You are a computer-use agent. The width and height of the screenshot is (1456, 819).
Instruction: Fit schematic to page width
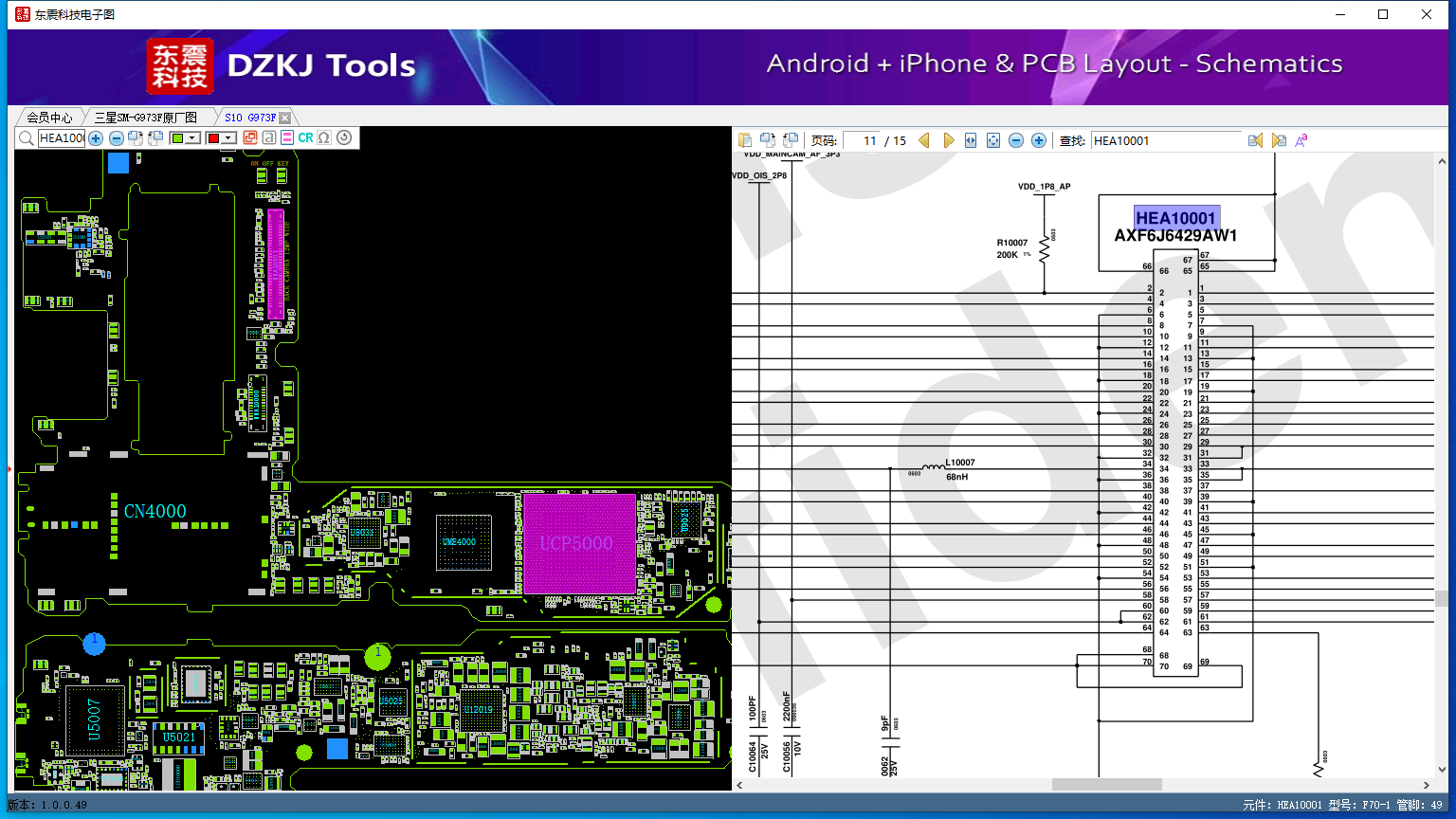click(x=971, y=140)
